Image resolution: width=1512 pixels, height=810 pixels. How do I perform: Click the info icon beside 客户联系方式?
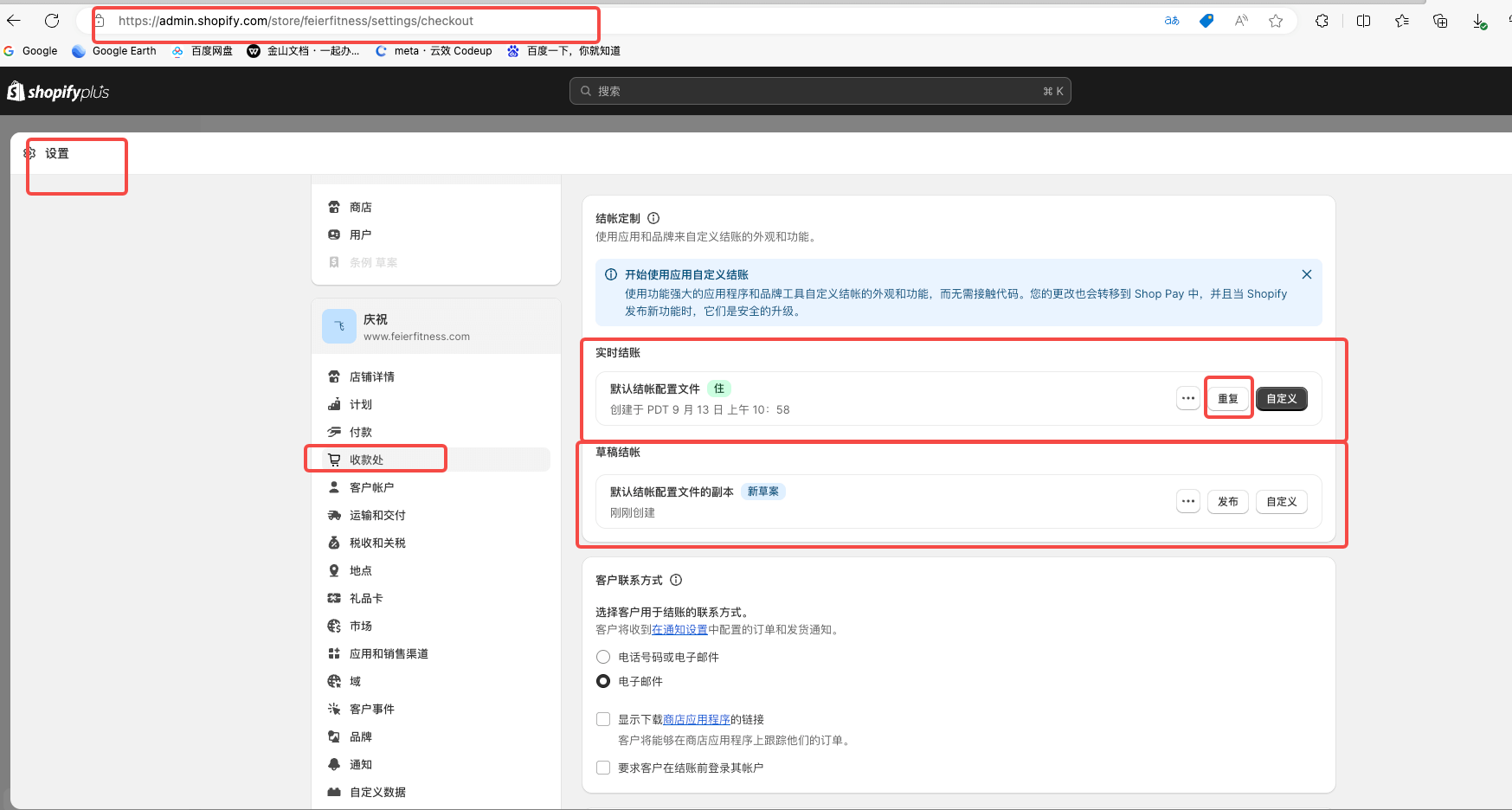(676, 580)
